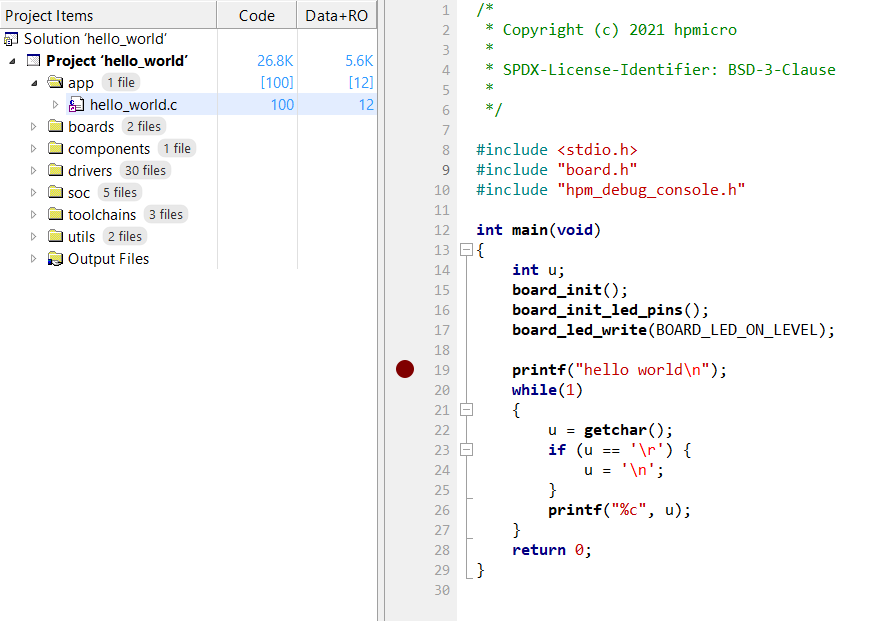Click the components folder icon

[55, 148]
